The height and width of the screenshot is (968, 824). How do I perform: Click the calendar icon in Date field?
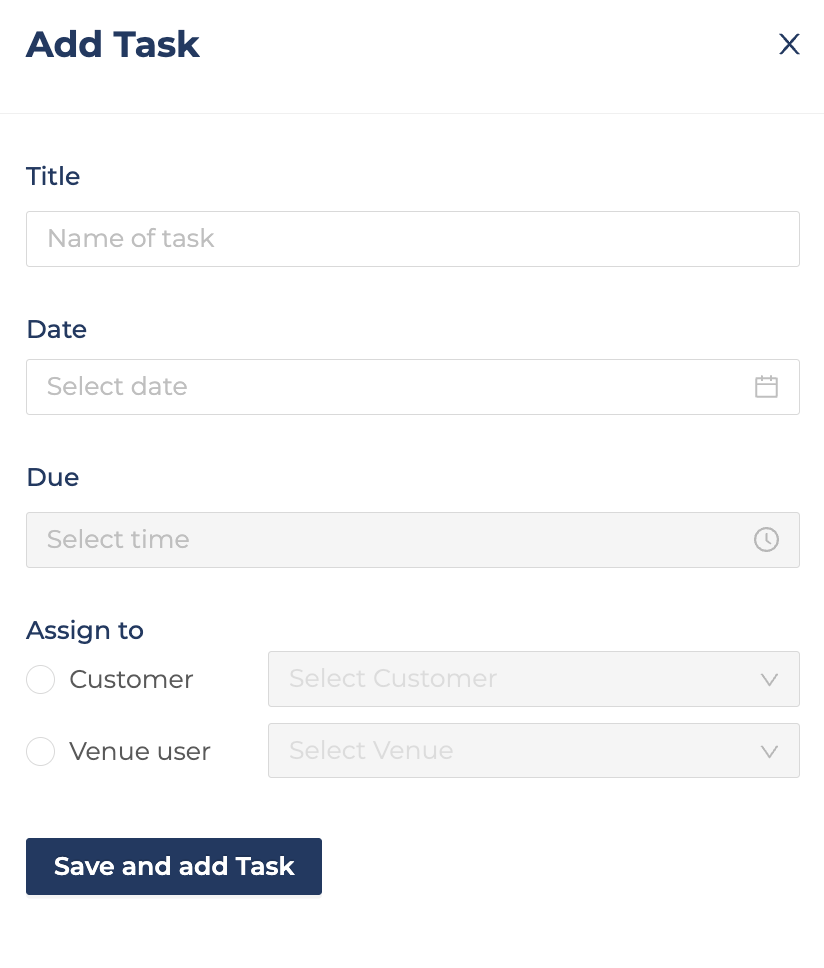point(766,387)
